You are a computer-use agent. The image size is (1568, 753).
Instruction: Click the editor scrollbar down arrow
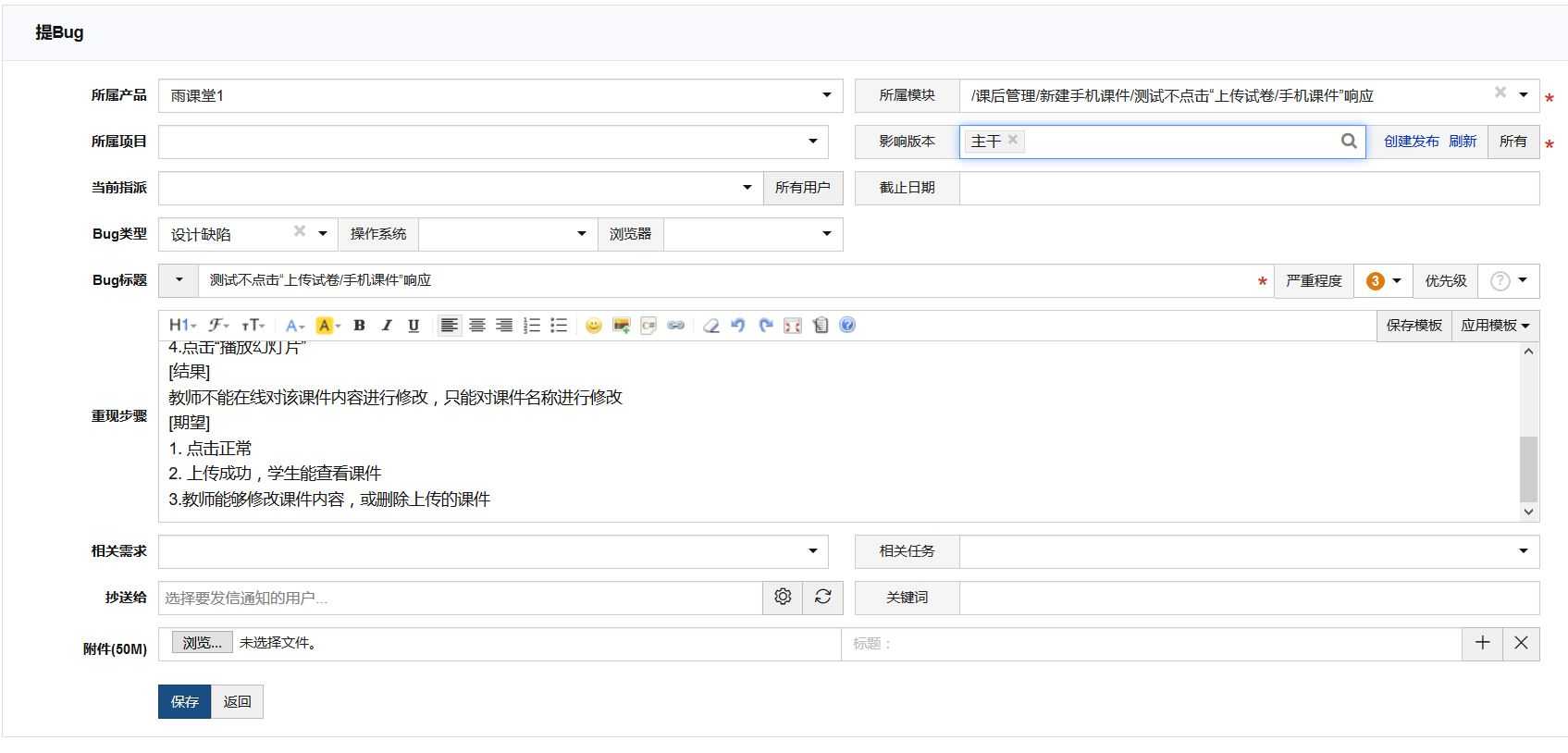click(1528, 512)
